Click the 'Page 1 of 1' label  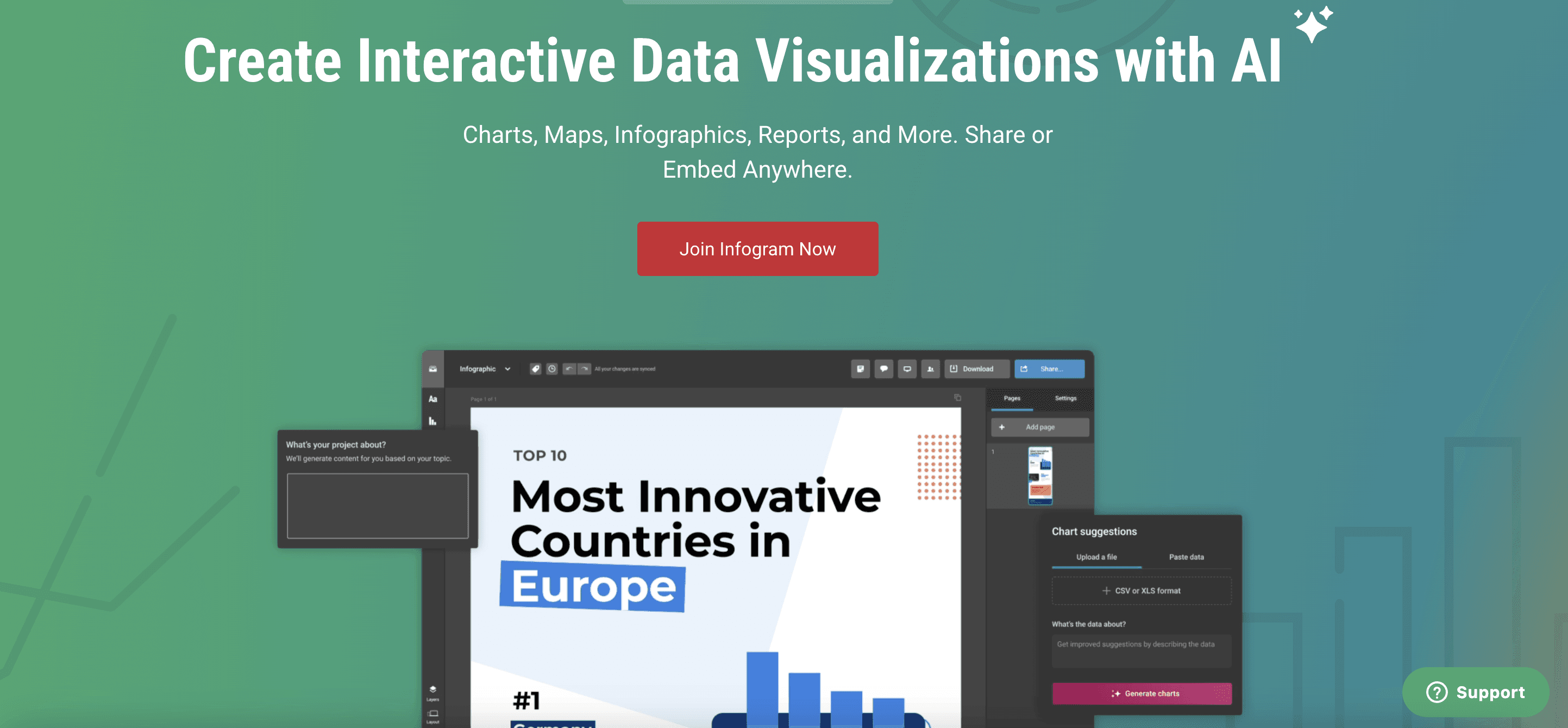(x=484, y=399)
